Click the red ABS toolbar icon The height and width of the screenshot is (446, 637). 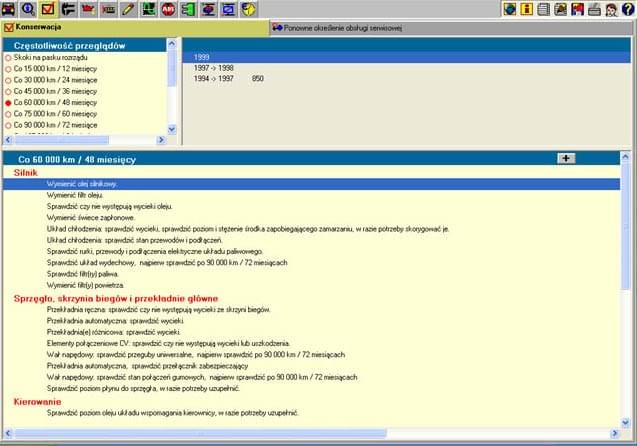168,9
